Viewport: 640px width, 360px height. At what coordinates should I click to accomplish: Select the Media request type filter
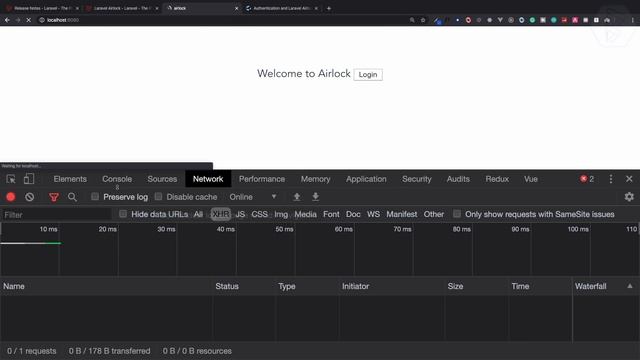305,214
